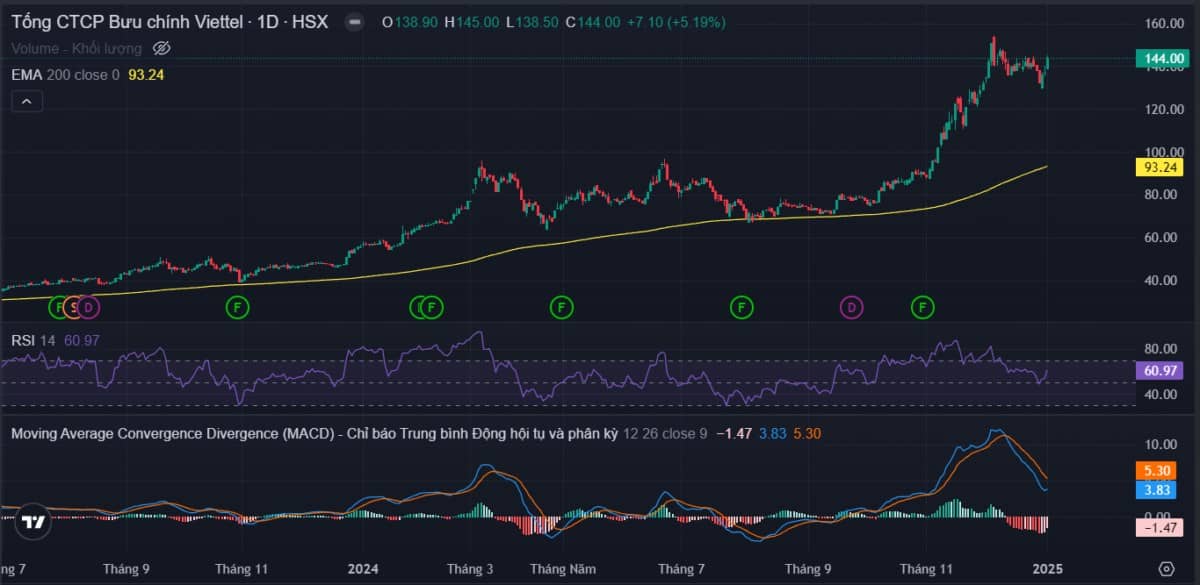
Task: Click the low value L138.50 in header
Action: [x=531, y=22]
